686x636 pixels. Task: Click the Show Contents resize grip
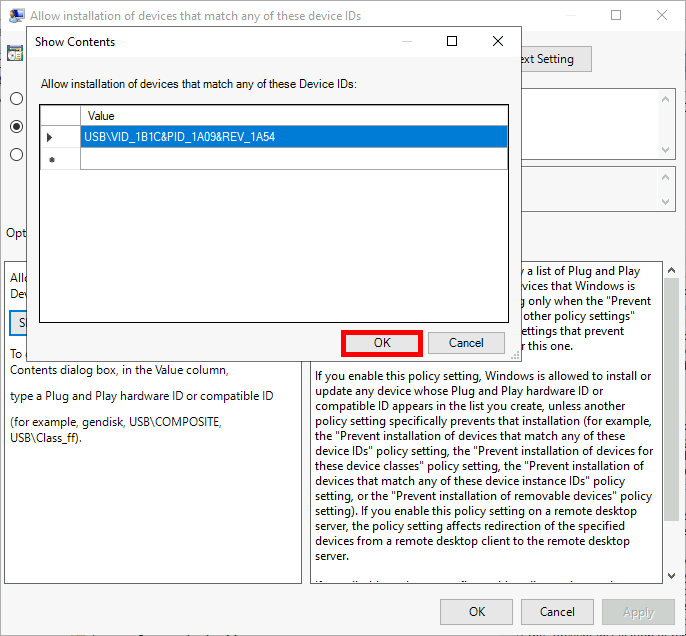[x=515, y=356]
